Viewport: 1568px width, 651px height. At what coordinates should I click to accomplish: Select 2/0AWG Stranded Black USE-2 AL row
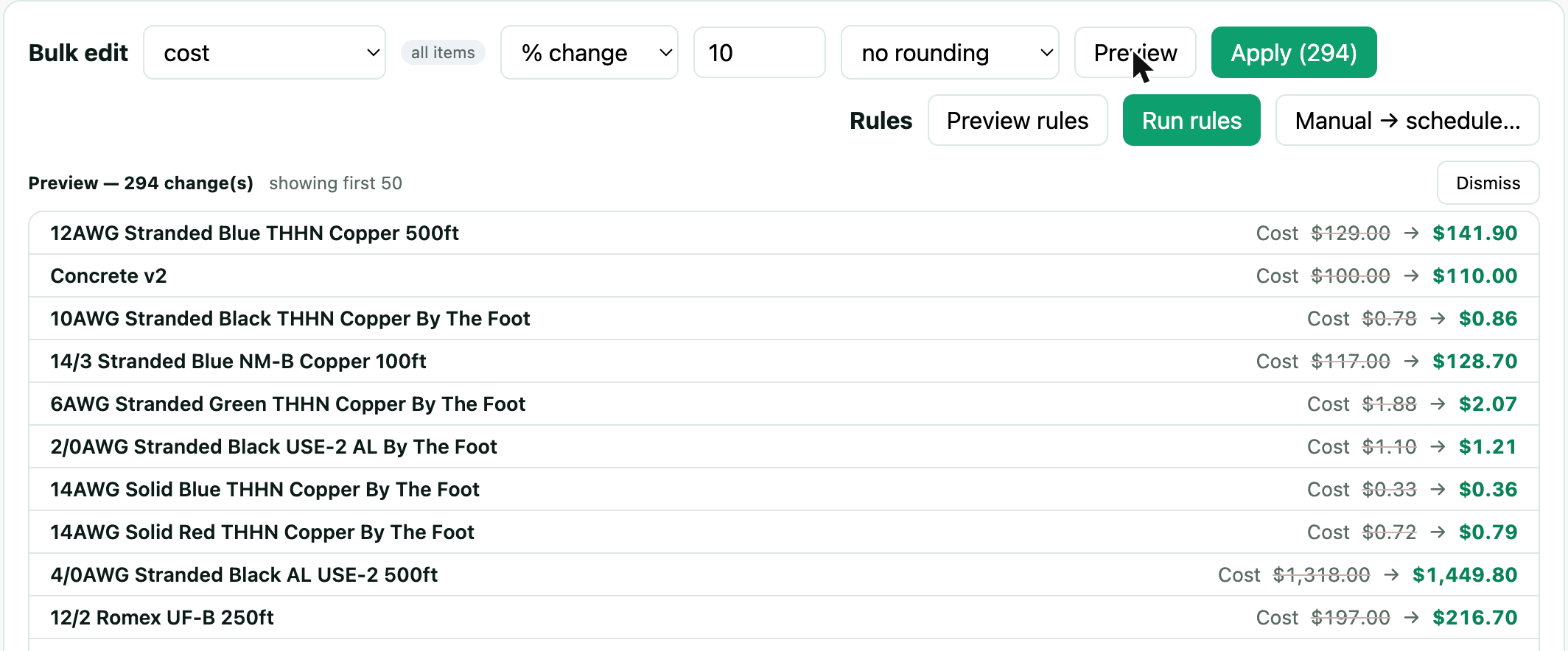[784, 447]
